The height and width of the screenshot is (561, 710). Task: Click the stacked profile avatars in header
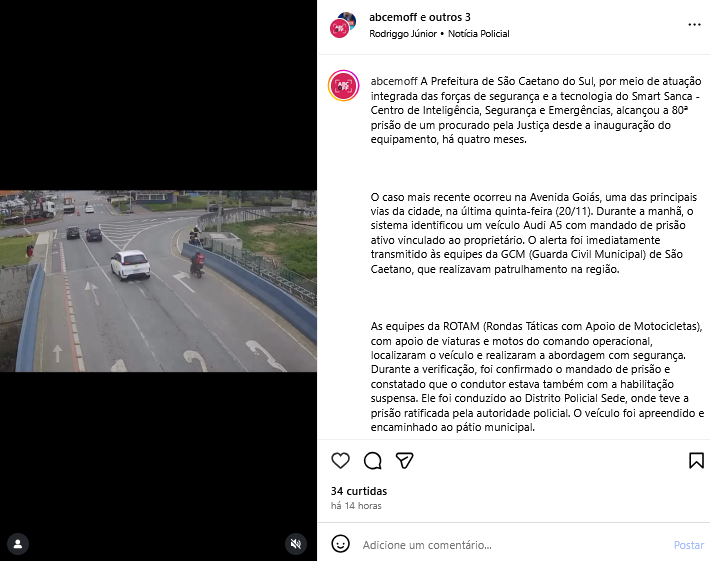(x=343, y=25)
